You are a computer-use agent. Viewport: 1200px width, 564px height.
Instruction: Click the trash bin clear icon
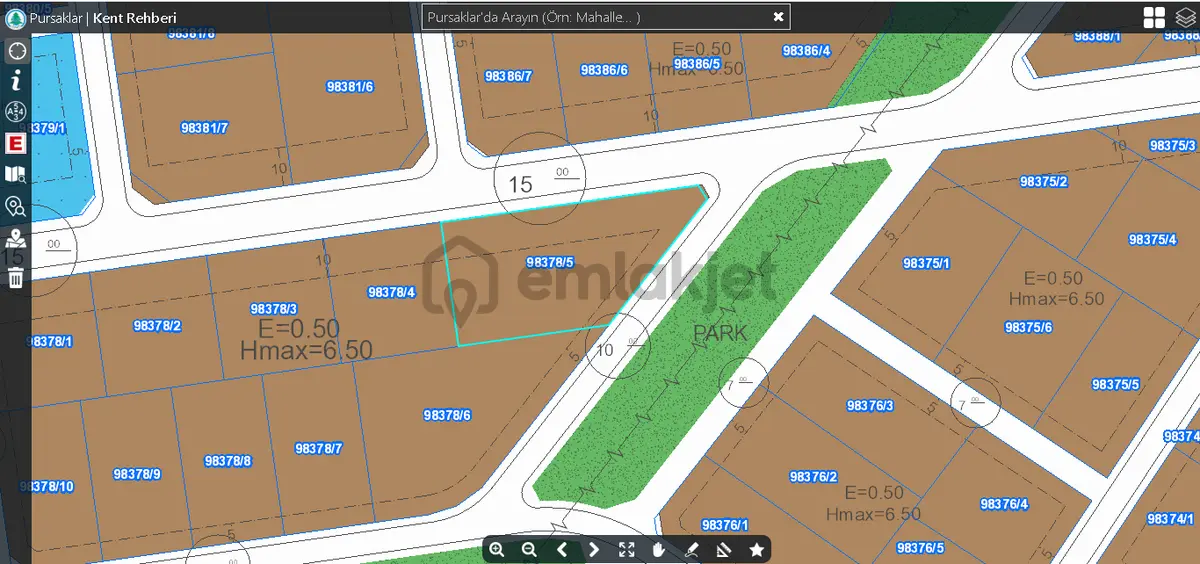point(16,277)
